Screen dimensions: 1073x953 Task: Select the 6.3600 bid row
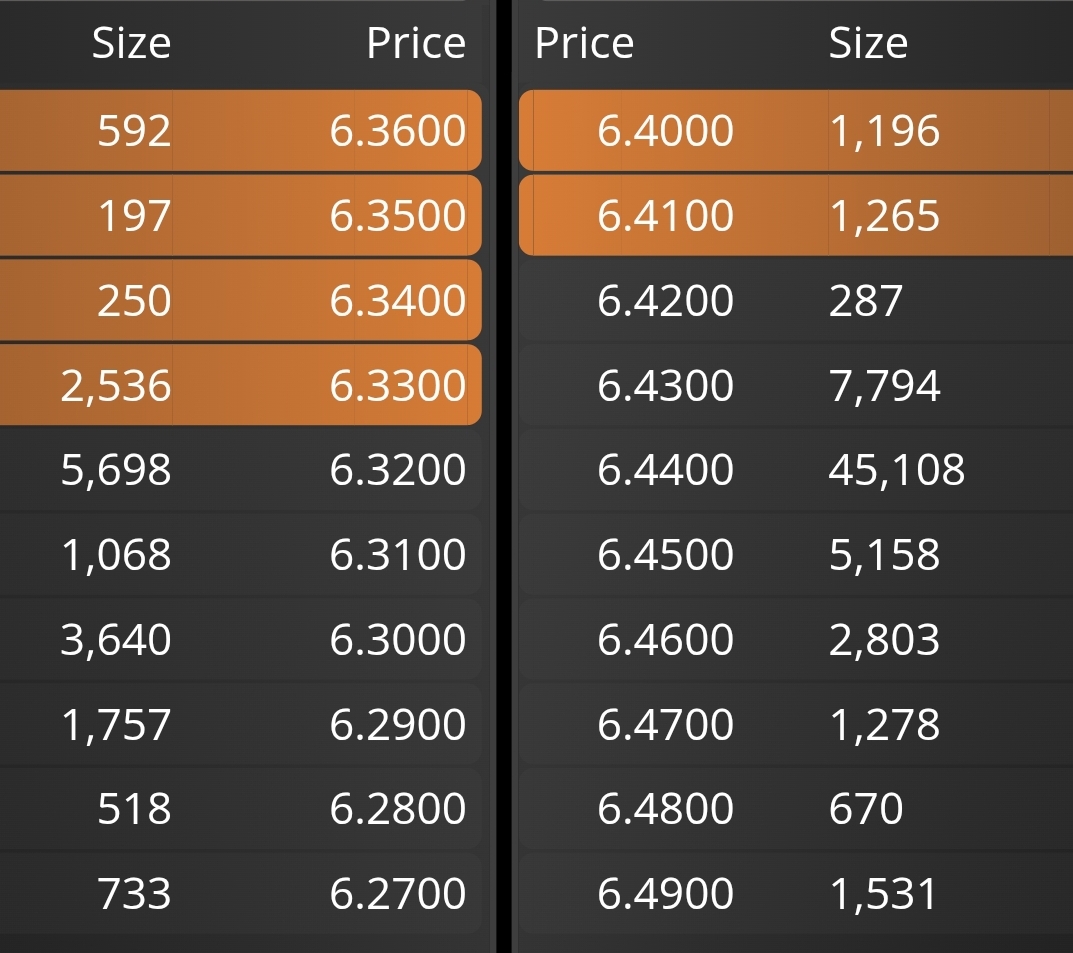(x=241, y=130)
